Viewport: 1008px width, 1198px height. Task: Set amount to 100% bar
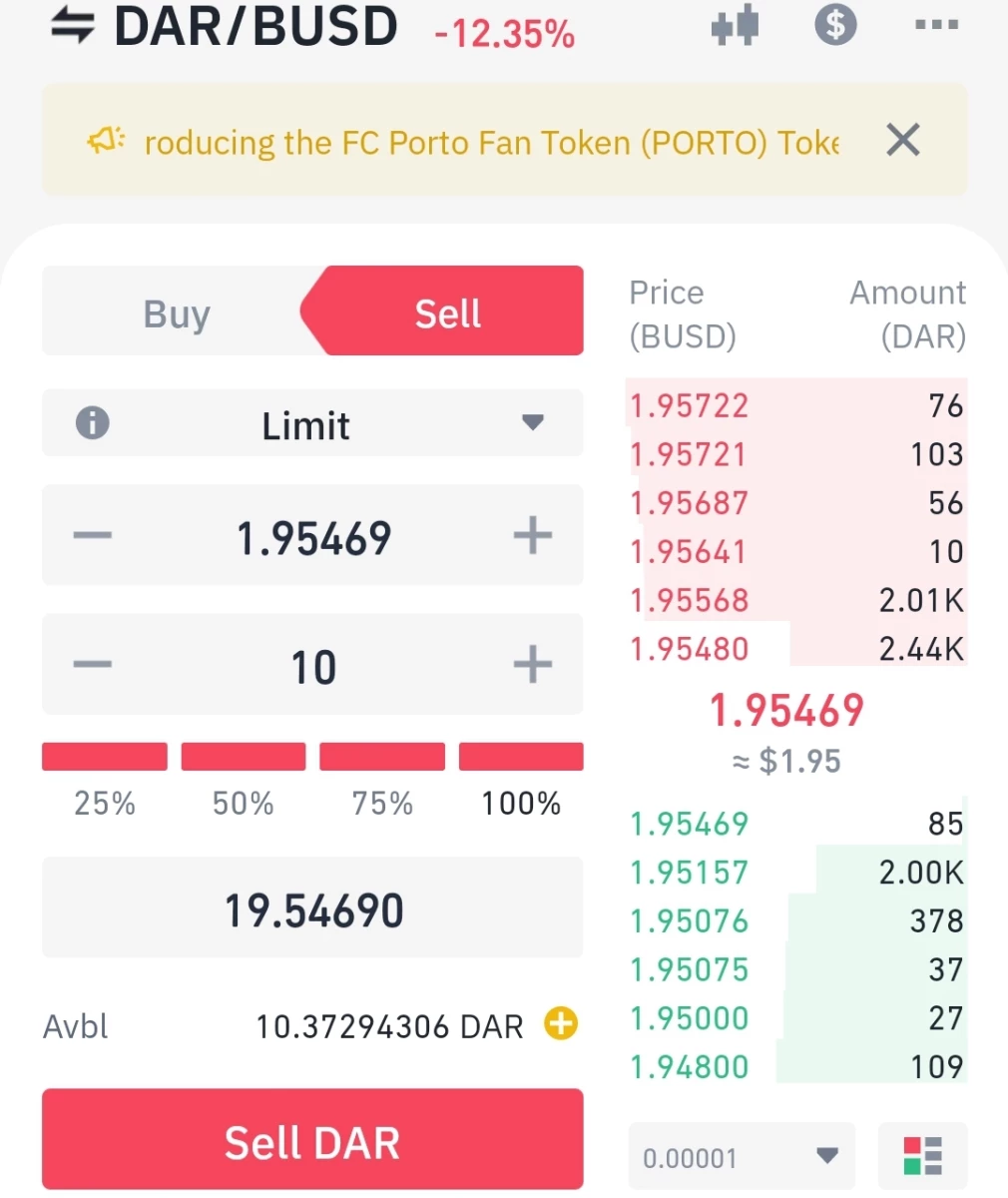click(x=521, y=757)
